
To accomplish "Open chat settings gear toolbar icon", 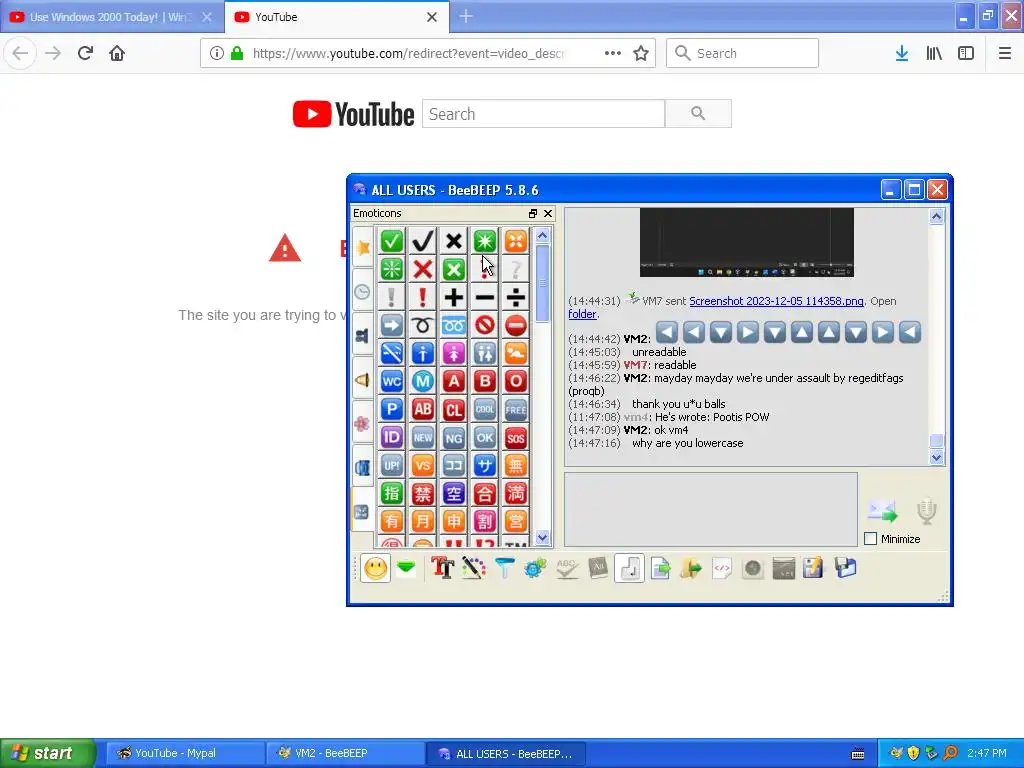I will (535, 568).
